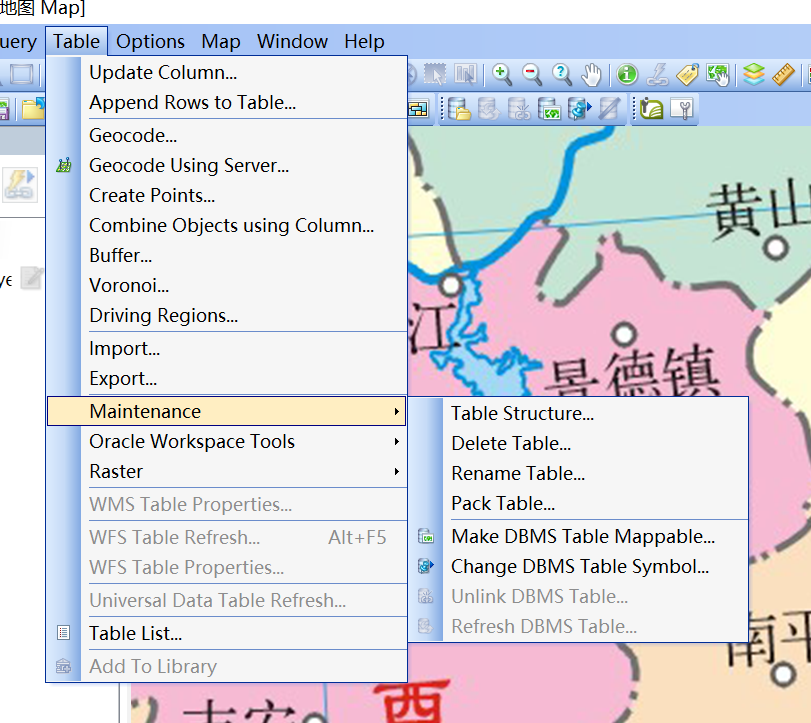Click the yellow open folder toolbar icon

[33, 109]
